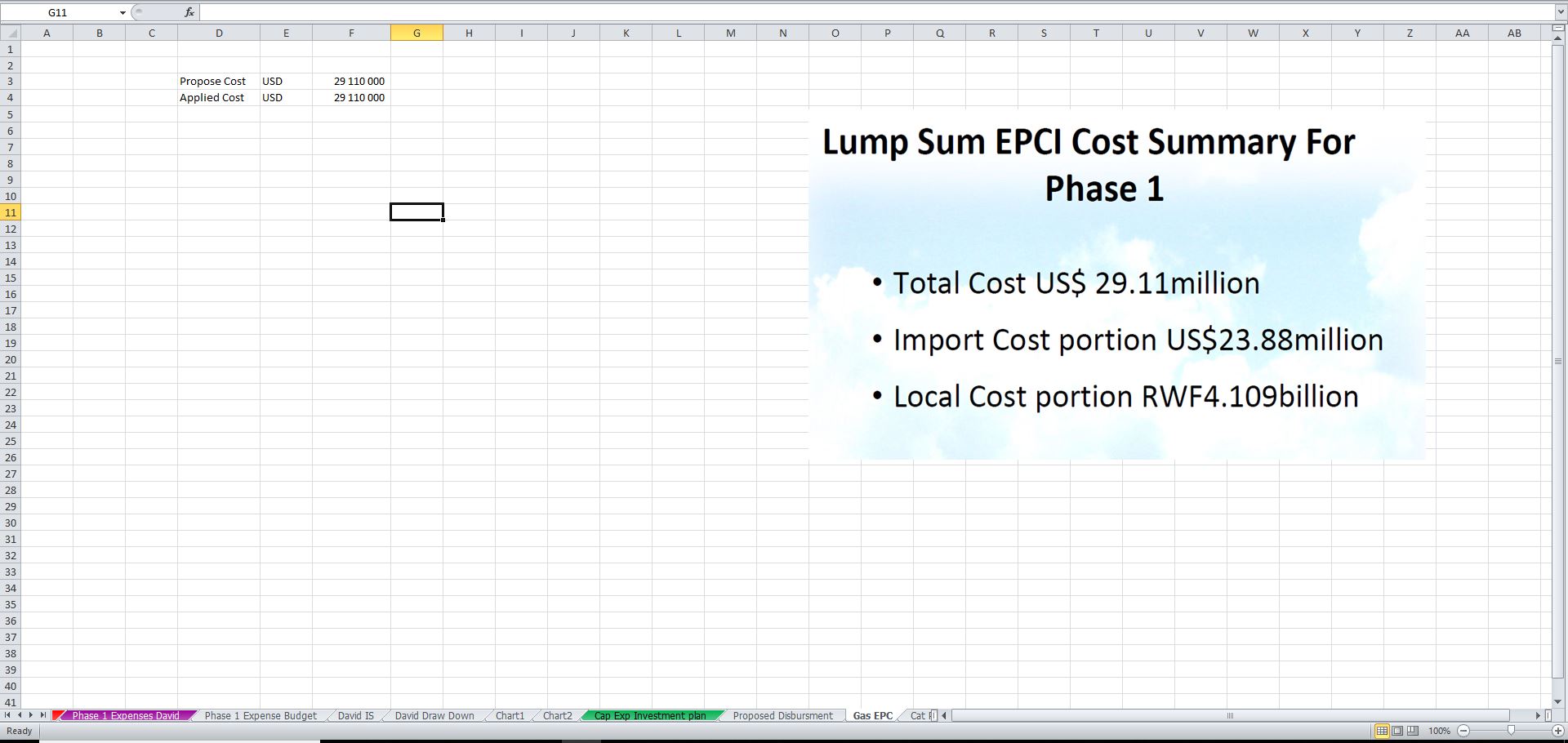Open the Phase 1 Expenses David sheet

click(x=125, y=716)
